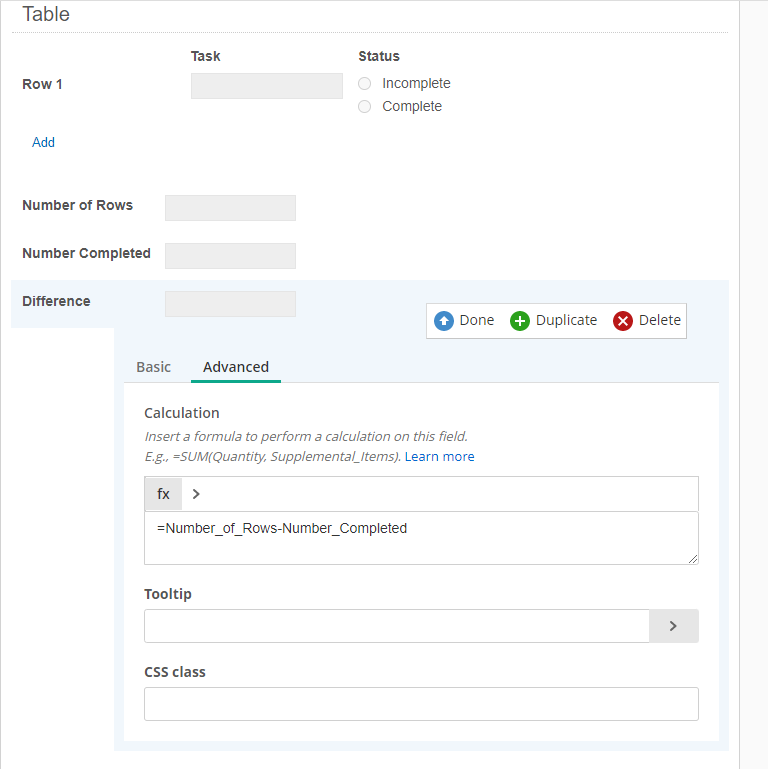This screenshot has height=769, width=768.
Task: Click the Difference field box
Action: pyautogui.click(x=230, y=304)
